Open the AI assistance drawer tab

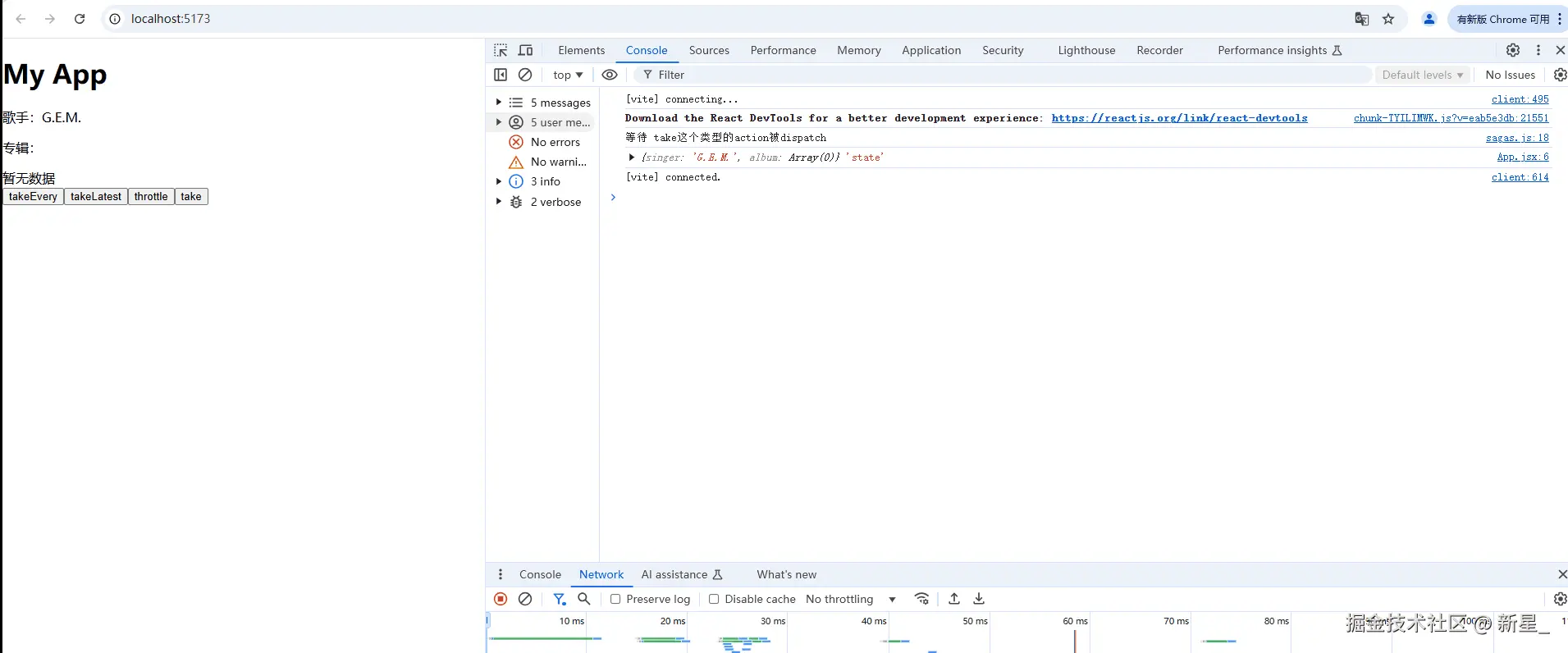(x=682, y=574)
